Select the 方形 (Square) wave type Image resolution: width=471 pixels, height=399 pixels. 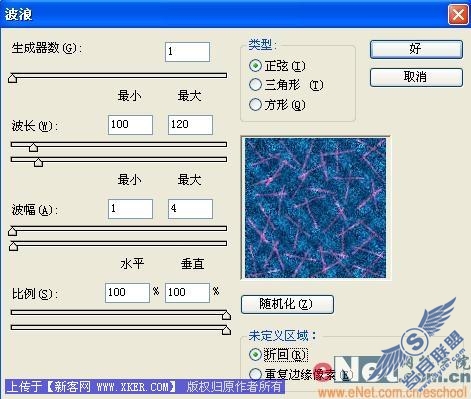point(255,105)
